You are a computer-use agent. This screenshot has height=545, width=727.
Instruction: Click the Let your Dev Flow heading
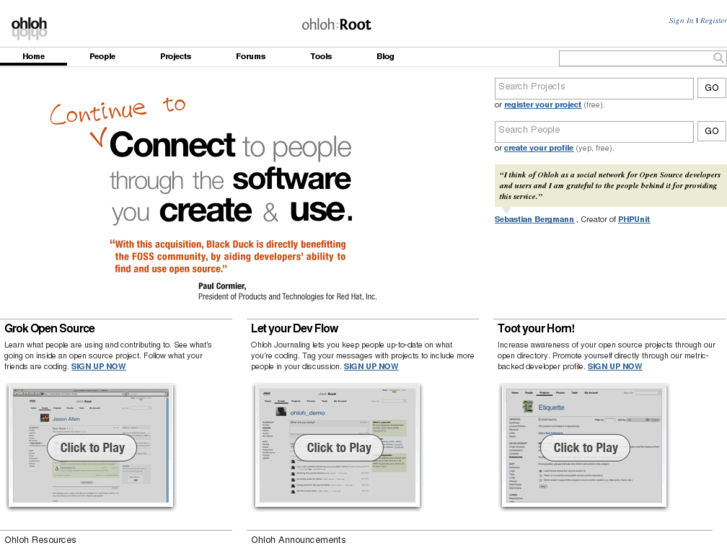(294, 328)
